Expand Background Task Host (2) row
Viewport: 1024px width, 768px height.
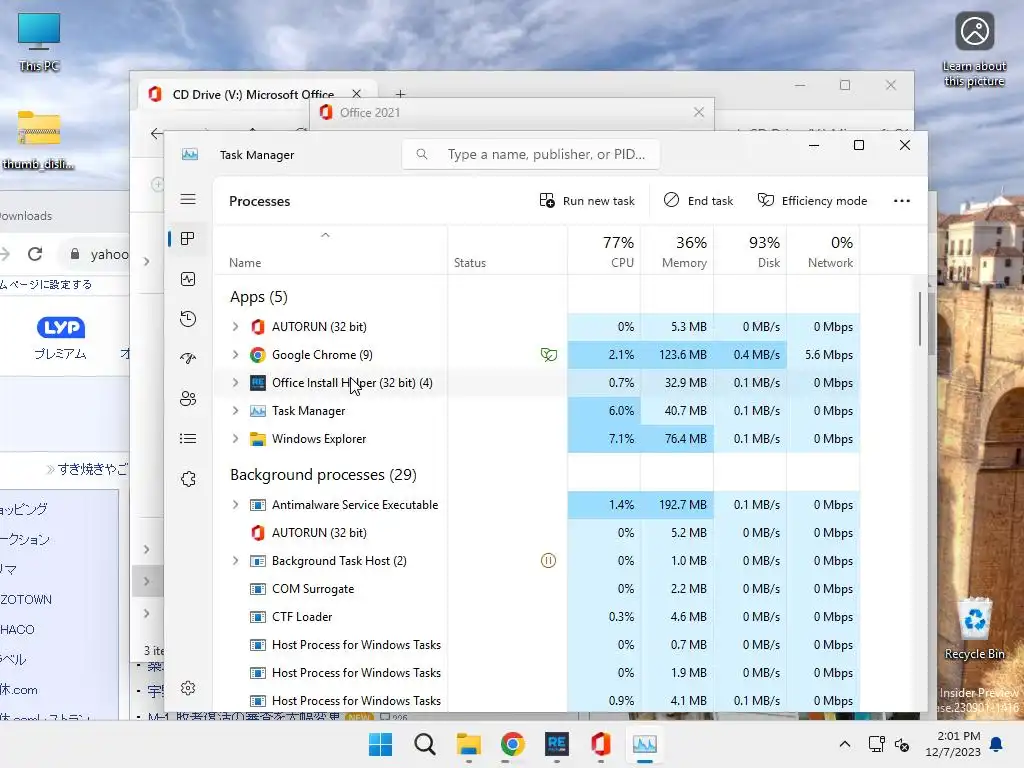pos(236,561)
